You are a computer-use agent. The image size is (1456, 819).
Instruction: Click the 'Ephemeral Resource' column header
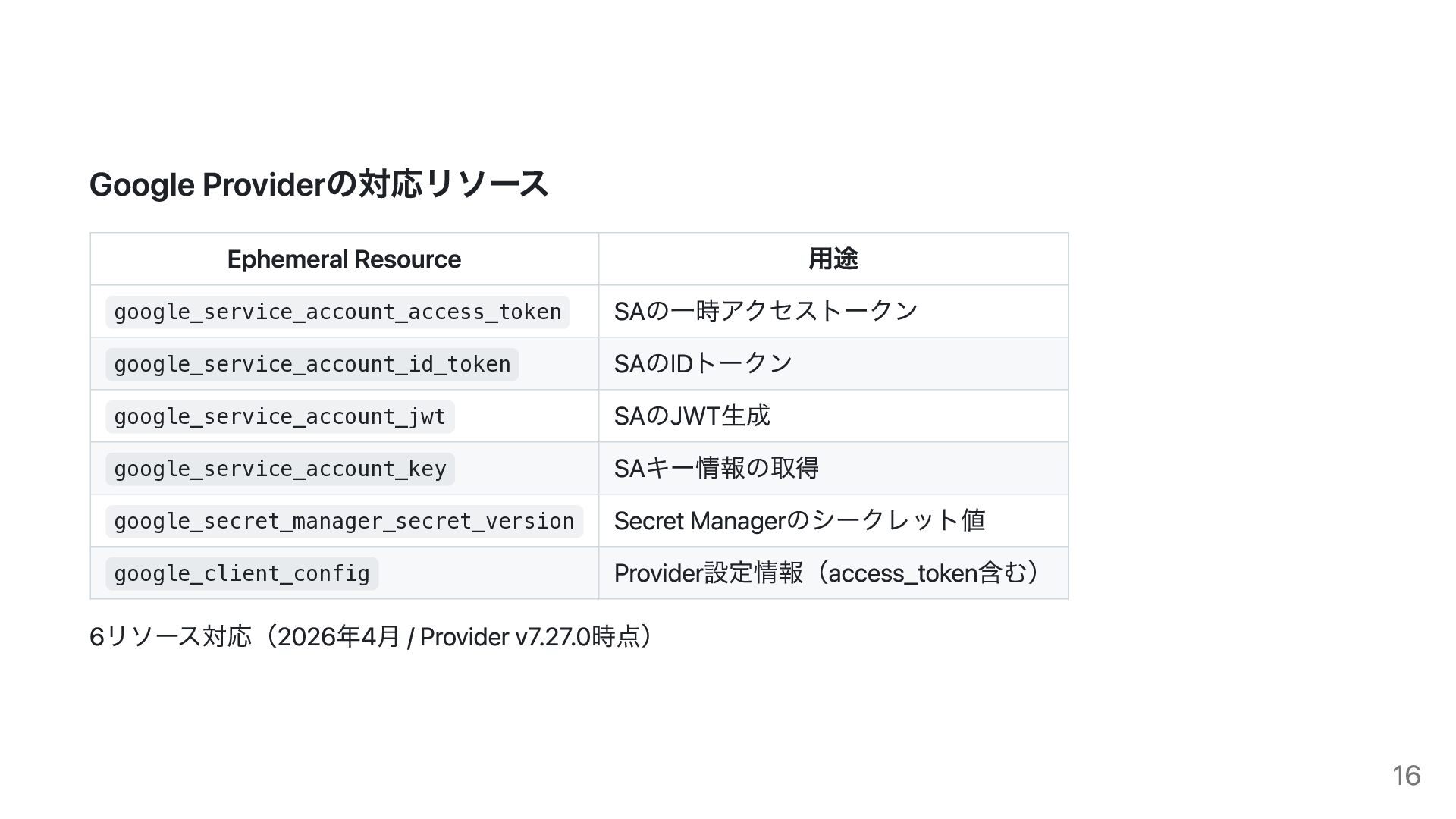(x=344, y=259)
